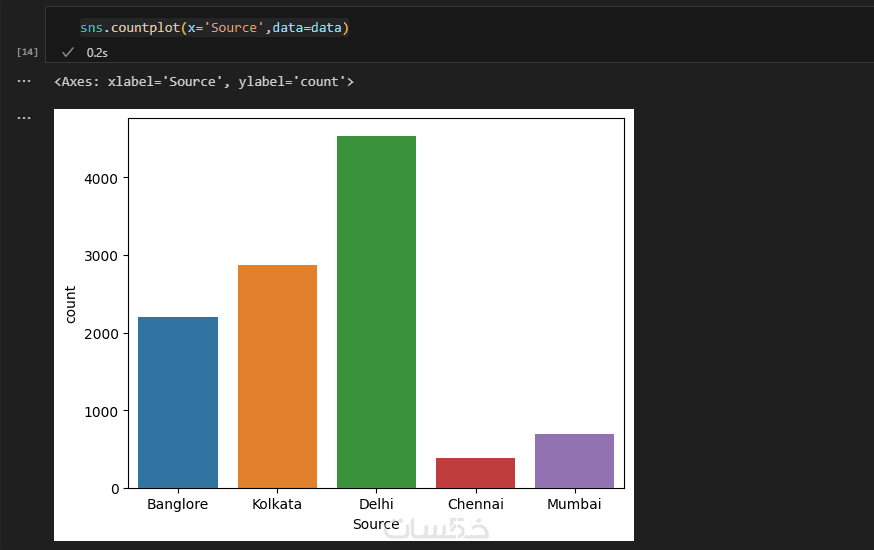Screen dimensions: 874x550
Task: Click the vertical count y-axis title
Action: point(70,304)
